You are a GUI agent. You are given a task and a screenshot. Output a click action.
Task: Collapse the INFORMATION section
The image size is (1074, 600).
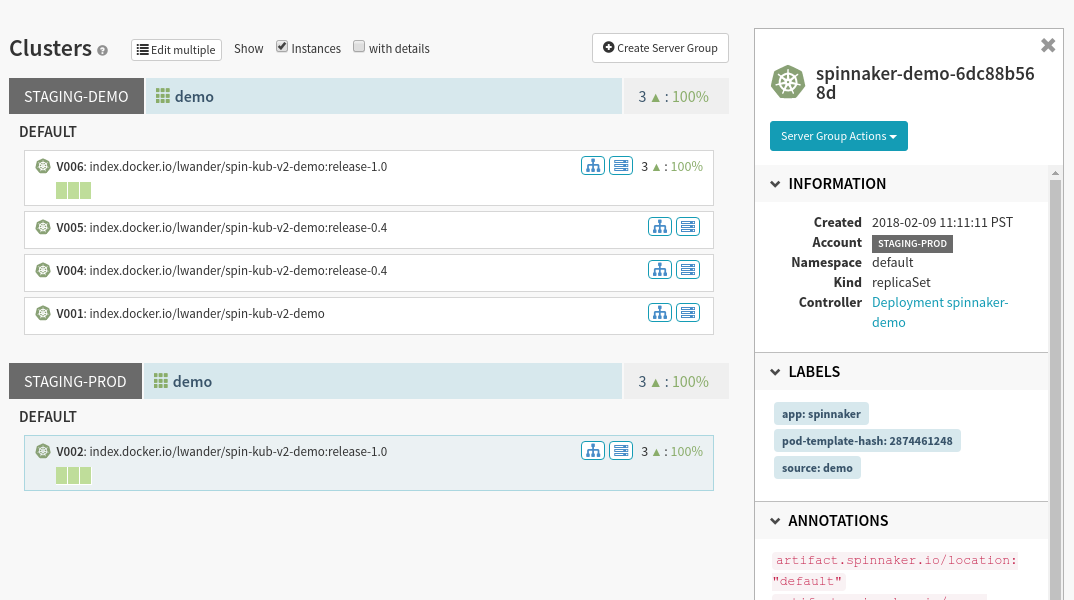pyautogui.click(x=776, y=184)
